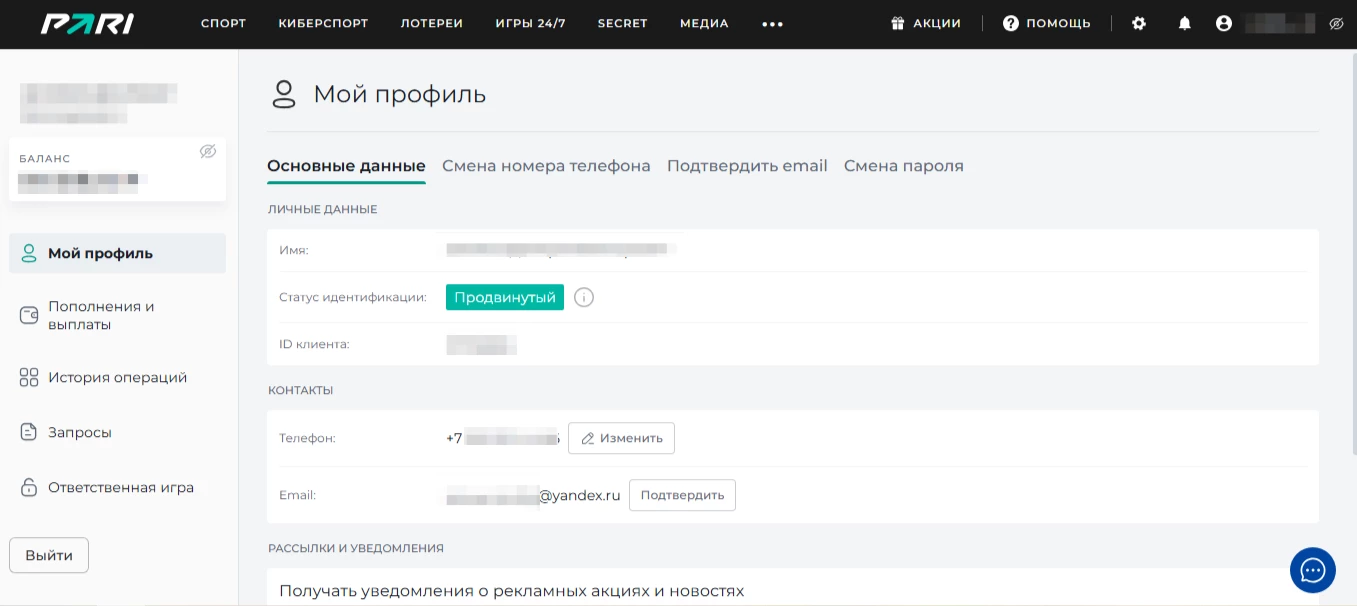Launch the support chat bubble
The height and width of the screenshot is (606, 1357).
coord(1313,570)
